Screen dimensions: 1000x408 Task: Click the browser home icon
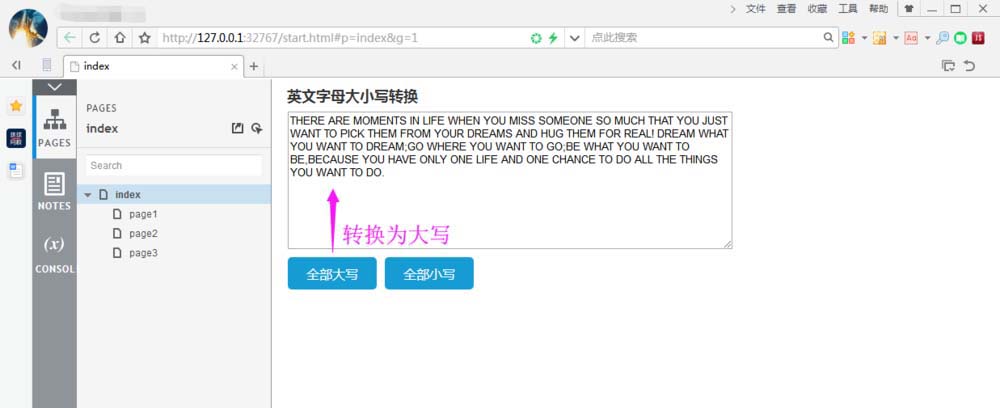(x=120, y=38)
